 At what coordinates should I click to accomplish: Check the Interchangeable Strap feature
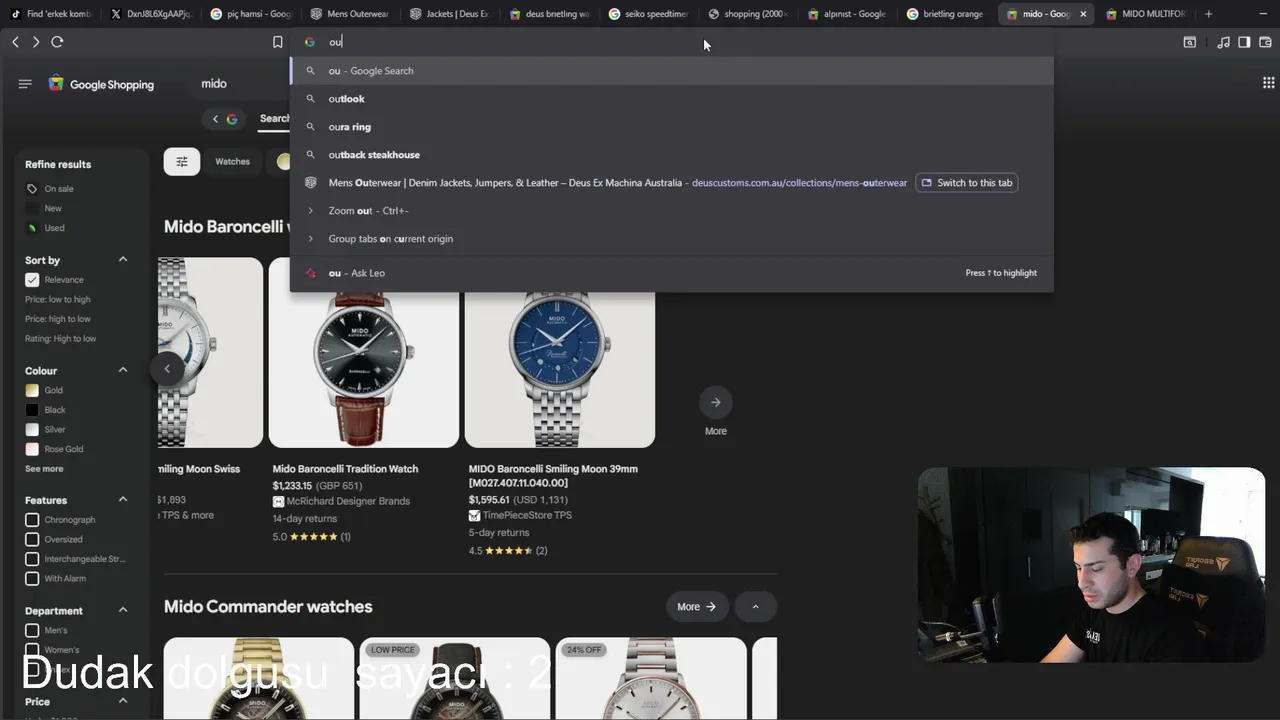coord(32,559)
